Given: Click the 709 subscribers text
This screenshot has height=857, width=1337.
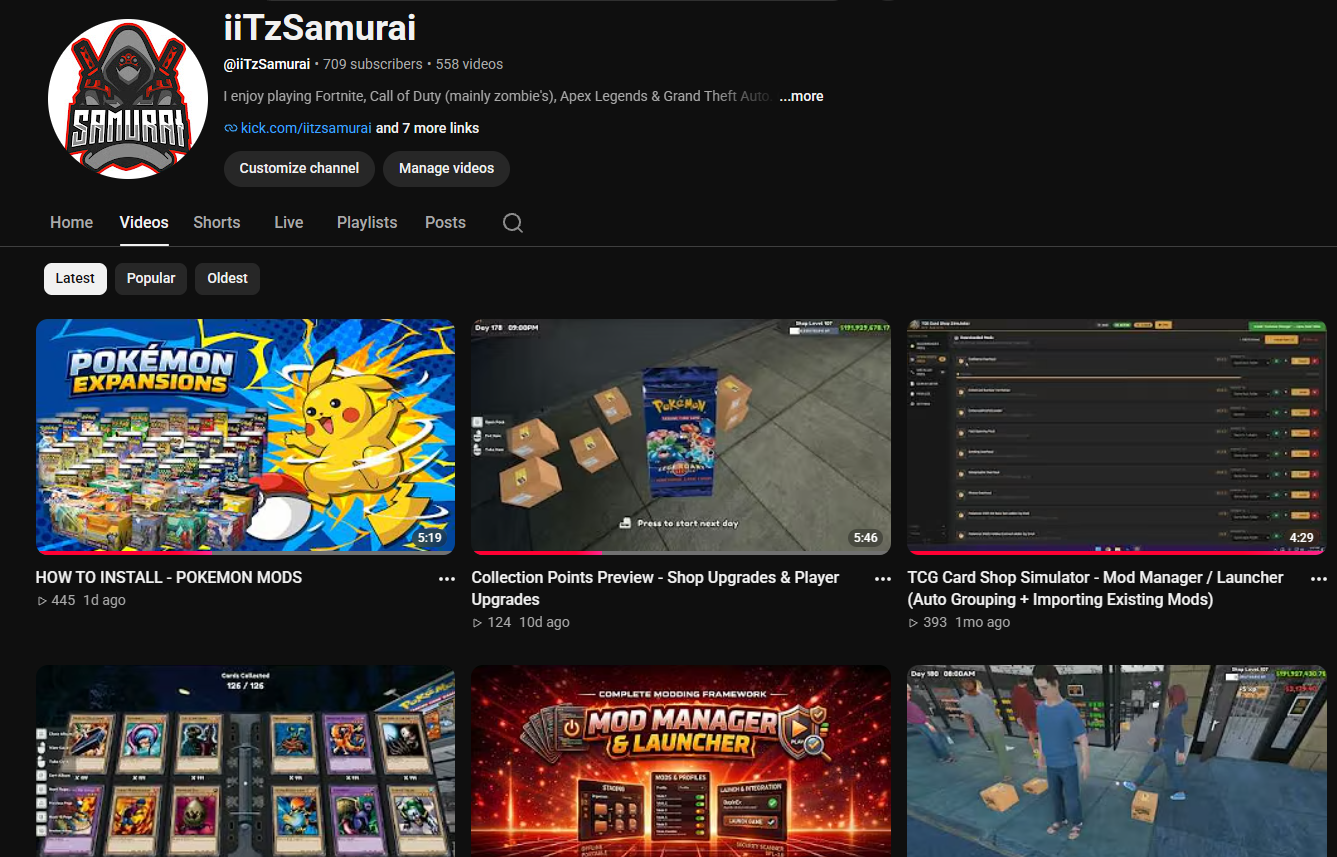Looking at the screenshot, I should pyautogui.click(x=373, y=64).
